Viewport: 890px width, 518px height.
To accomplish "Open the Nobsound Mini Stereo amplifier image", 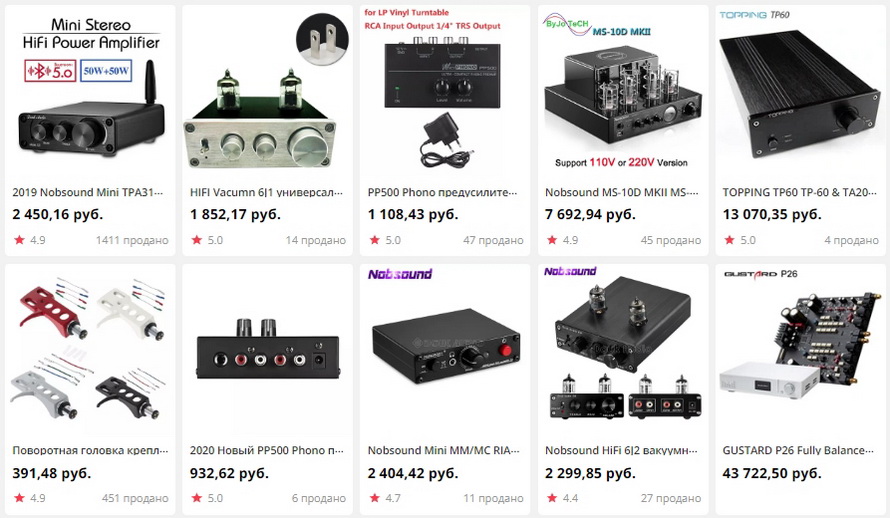I will pyautogui.click(x=90, y=91).
